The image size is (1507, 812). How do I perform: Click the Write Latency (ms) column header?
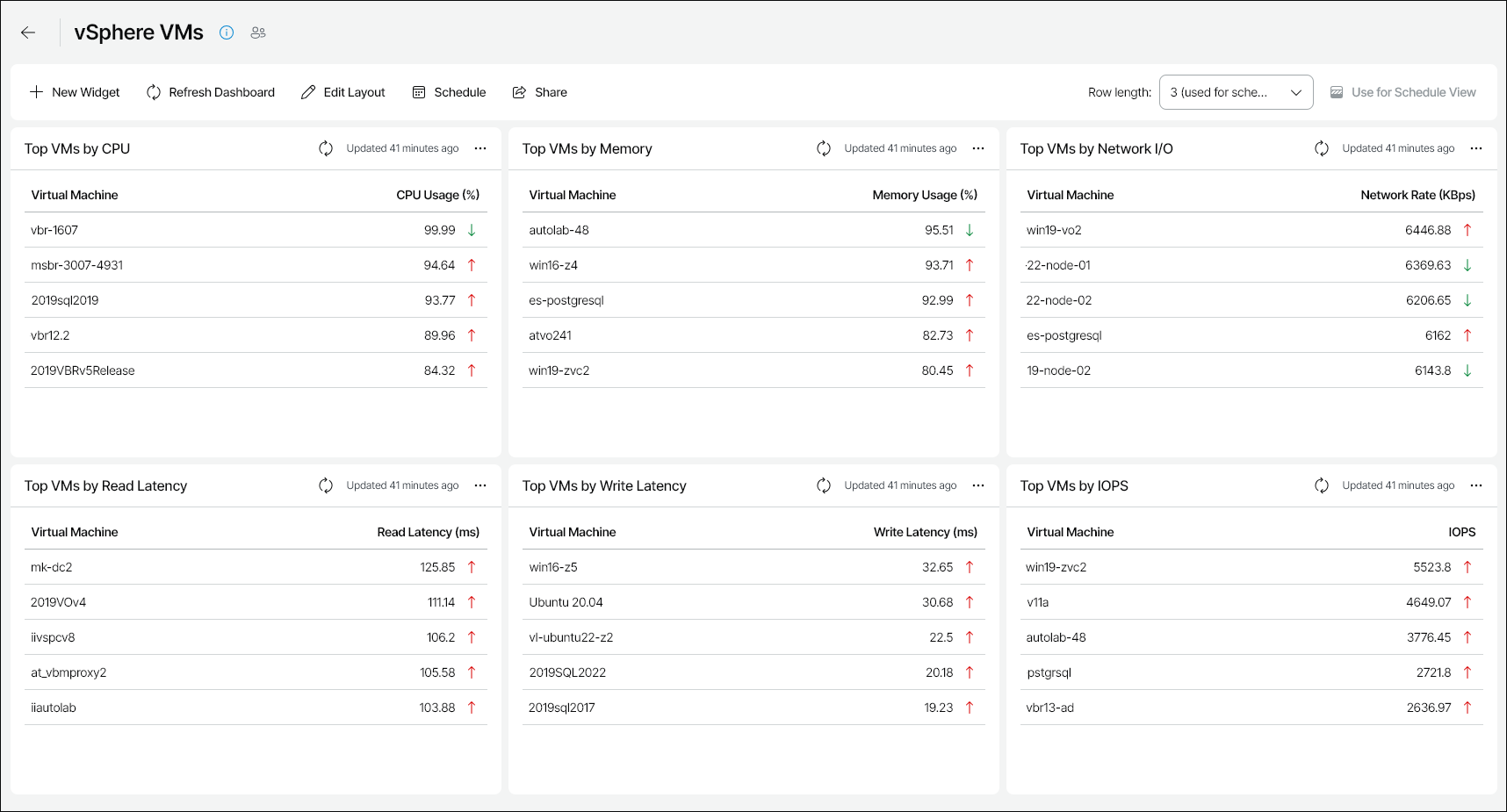(925, 532)
